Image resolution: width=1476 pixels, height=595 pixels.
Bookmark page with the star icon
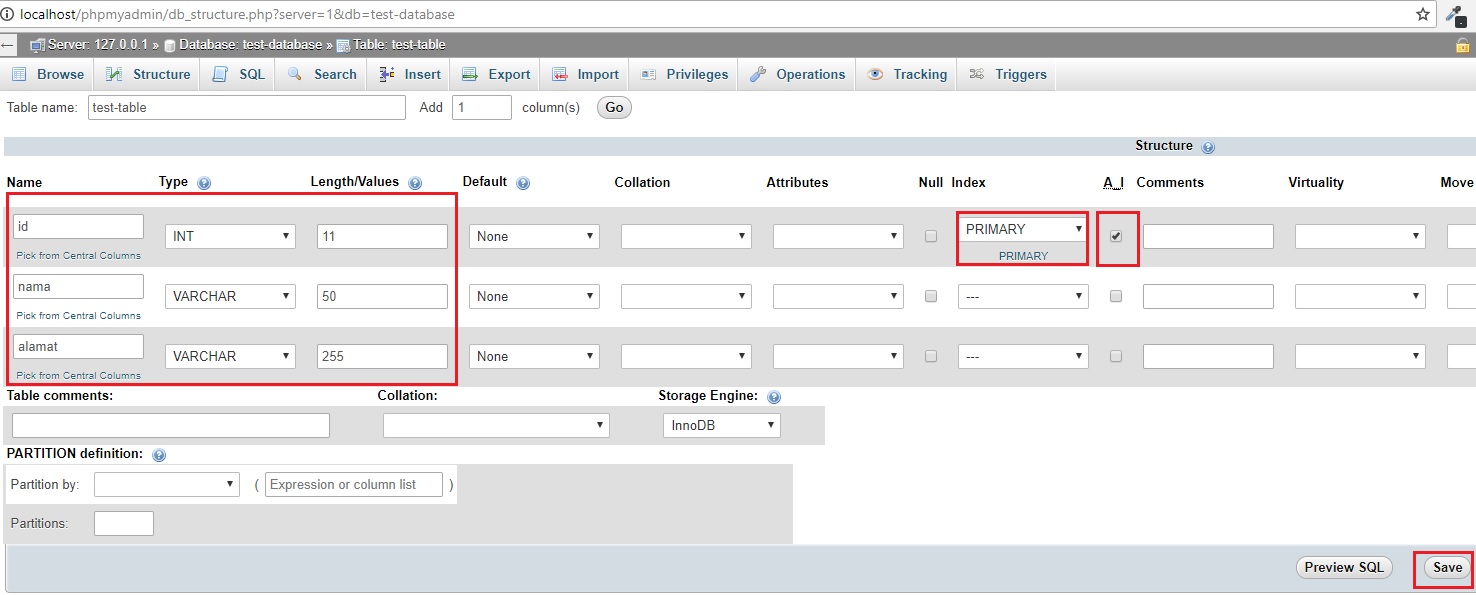1422,14
